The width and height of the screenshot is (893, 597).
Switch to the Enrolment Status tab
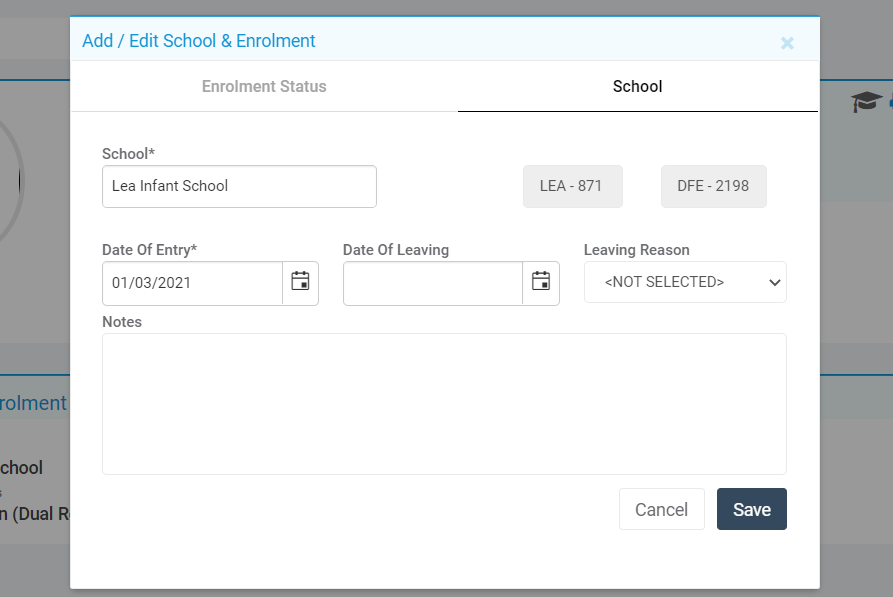click(x=264, y=87)
